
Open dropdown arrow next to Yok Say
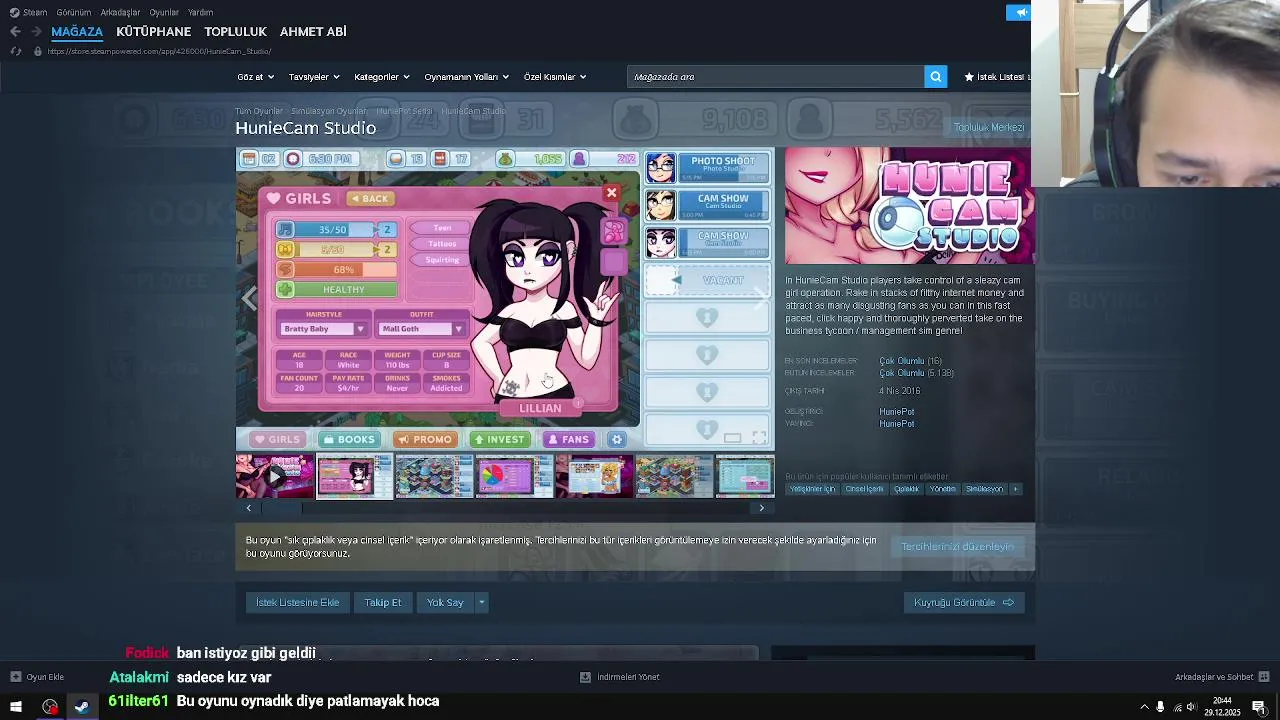(482, 602)
